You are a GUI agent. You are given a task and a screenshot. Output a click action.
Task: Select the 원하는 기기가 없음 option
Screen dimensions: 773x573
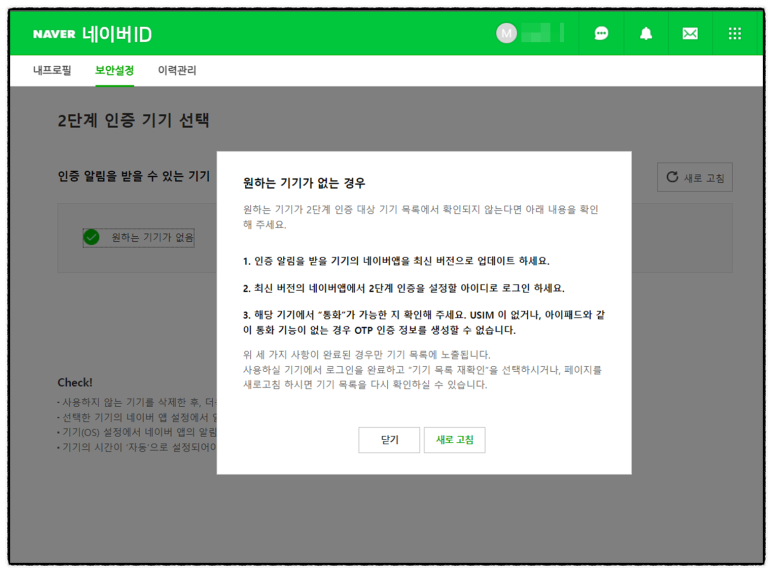[x=139, y=238]
